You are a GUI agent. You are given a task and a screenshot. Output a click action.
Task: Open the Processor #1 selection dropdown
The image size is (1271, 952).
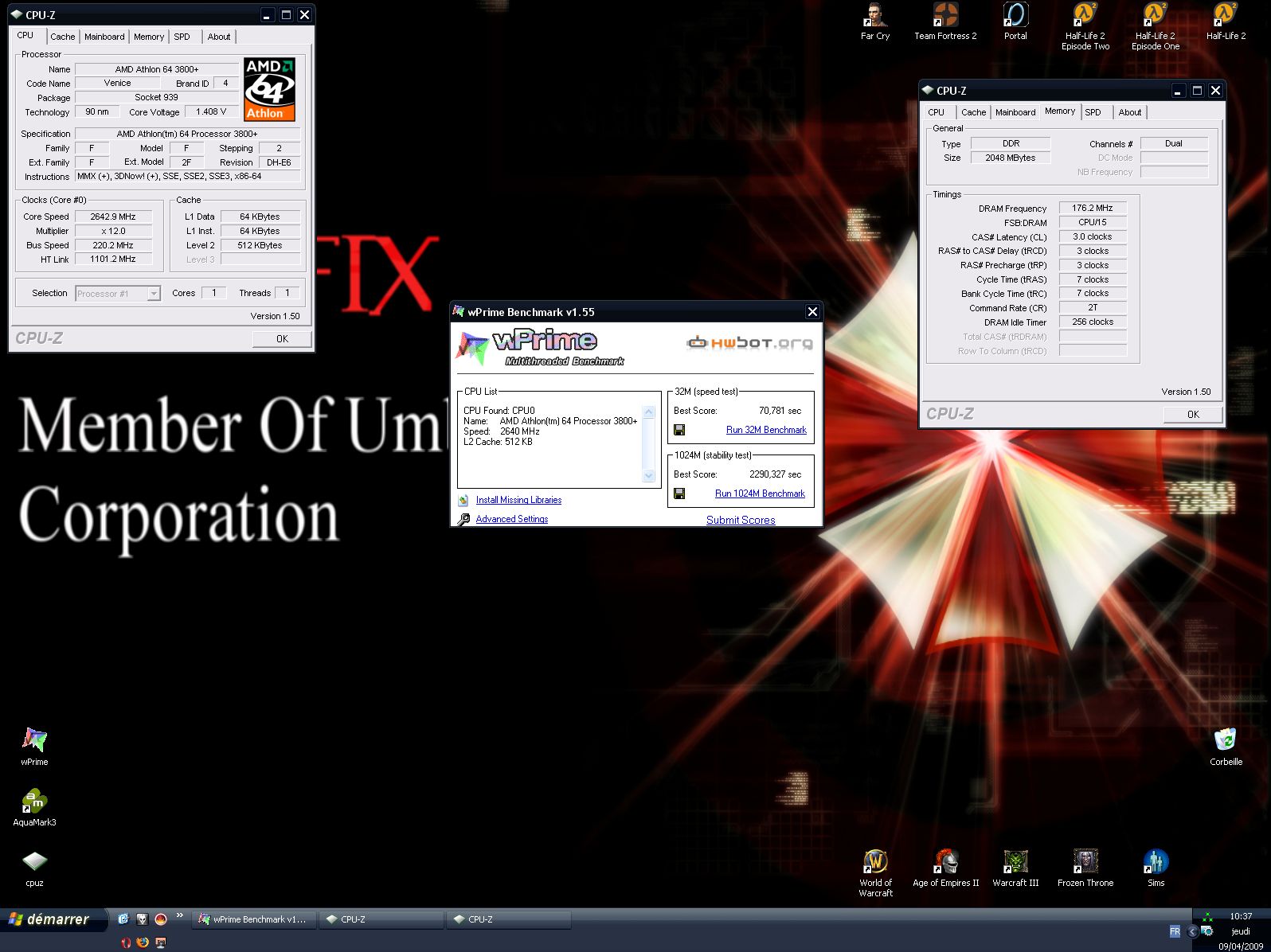pos(118,294)
